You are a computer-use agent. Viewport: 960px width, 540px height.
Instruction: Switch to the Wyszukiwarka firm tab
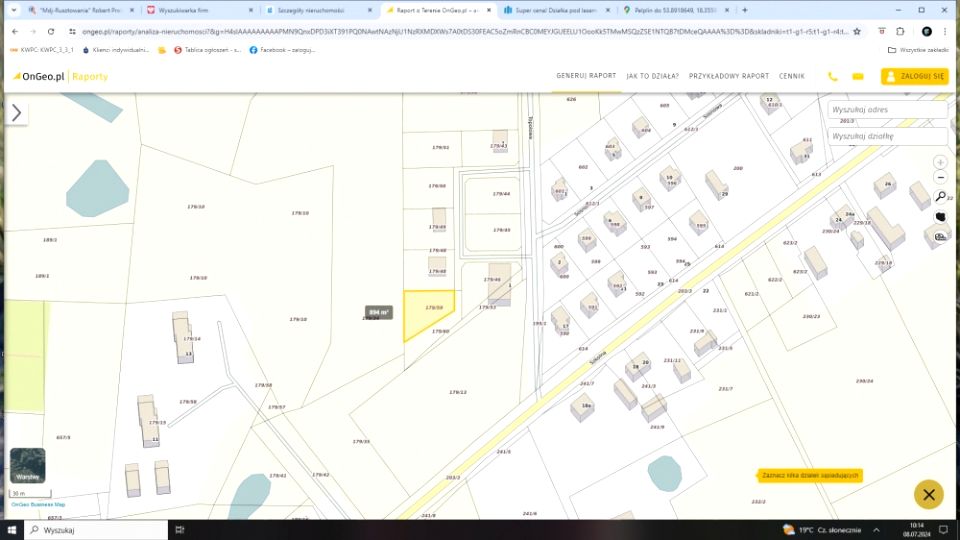pos(196,10)
